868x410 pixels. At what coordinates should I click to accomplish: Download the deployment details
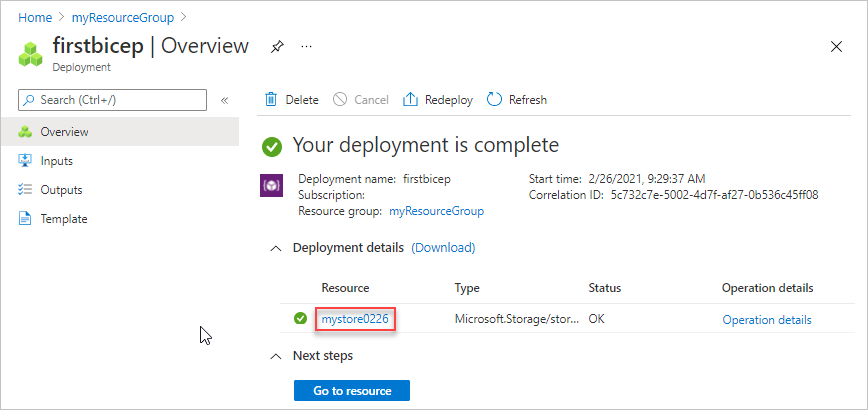pos(443,247)
